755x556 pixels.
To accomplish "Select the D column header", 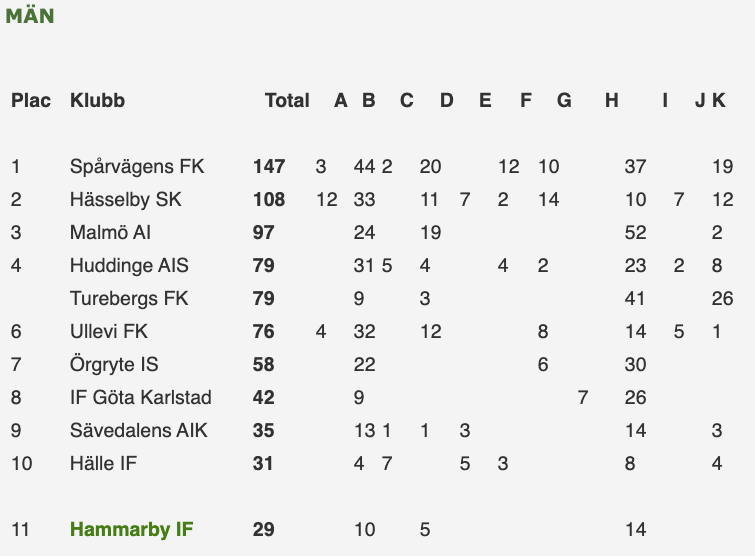I will [x=446, y=100].
